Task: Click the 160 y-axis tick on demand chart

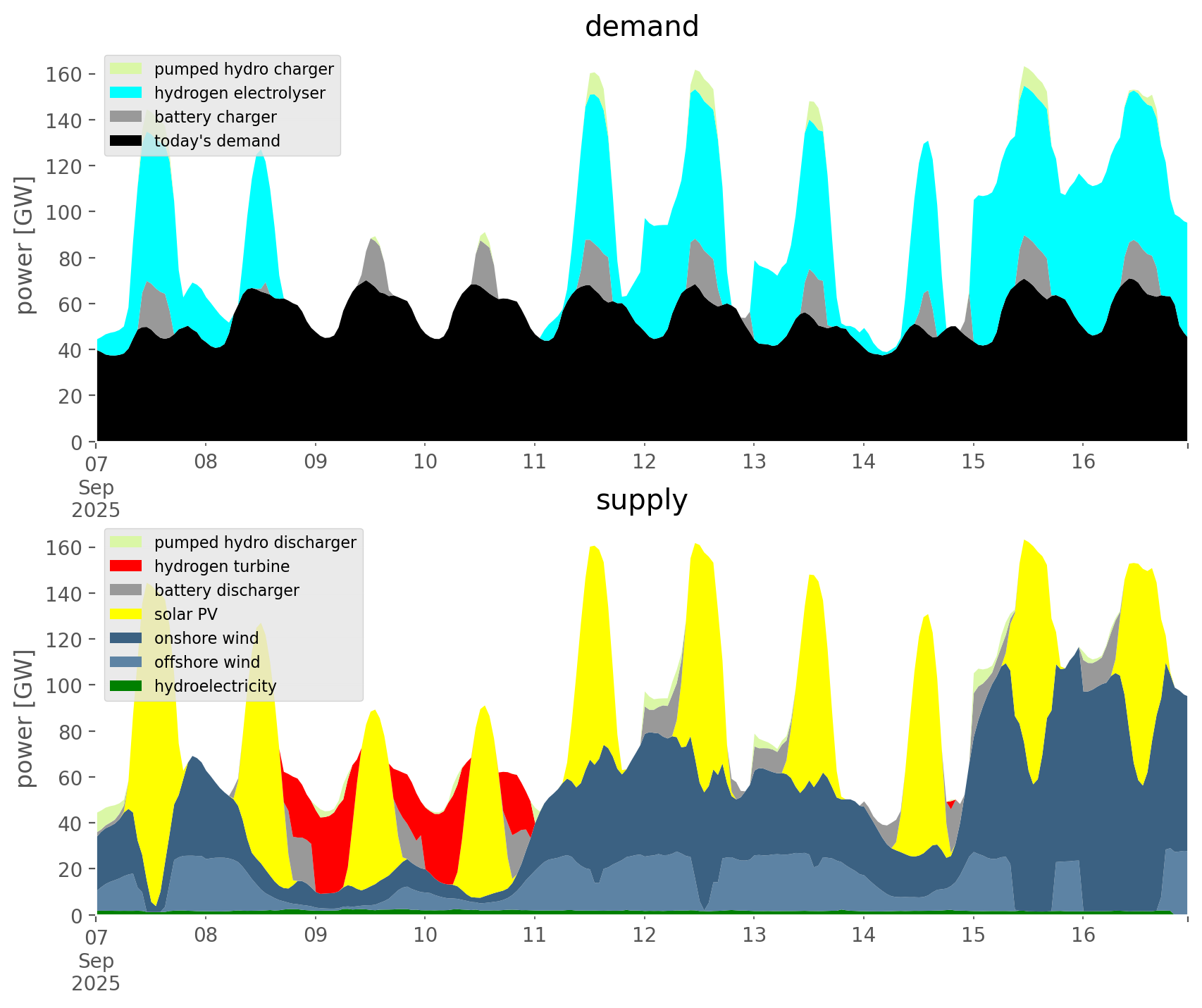Action: 63,75
